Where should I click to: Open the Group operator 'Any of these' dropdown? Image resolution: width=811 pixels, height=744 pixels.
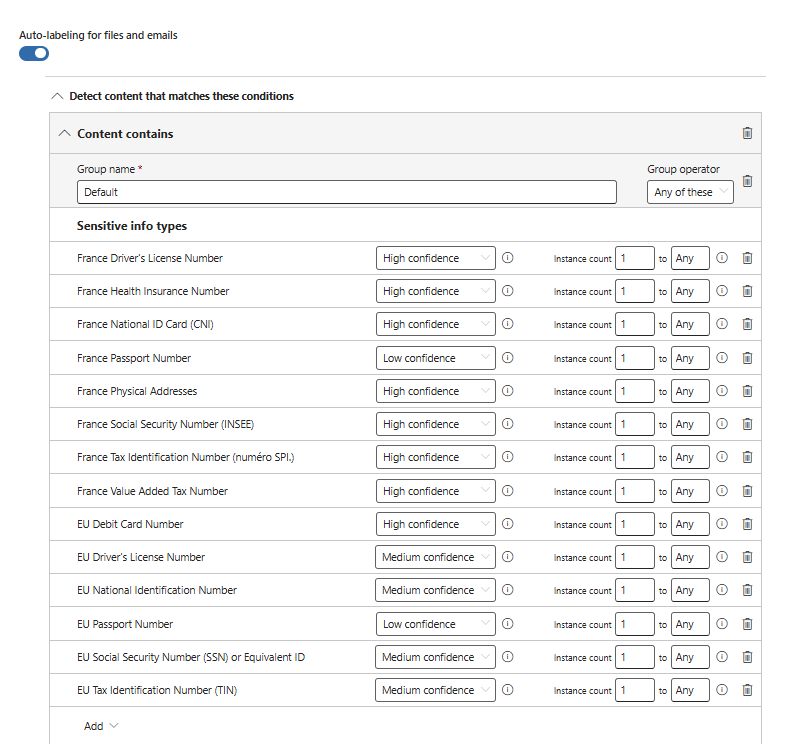(690, 192)
